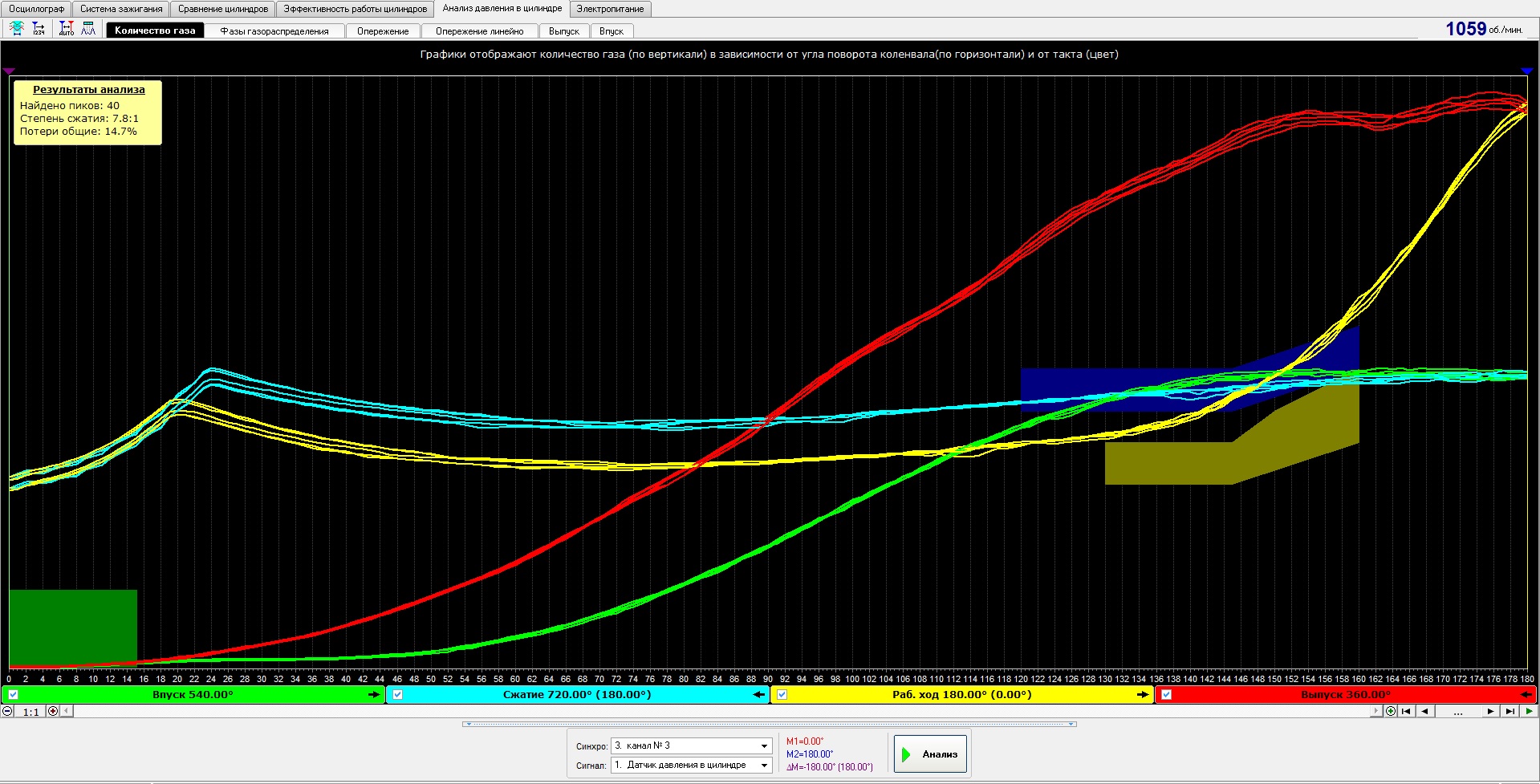Click 'Найдено пиков: 40' text

70,106
